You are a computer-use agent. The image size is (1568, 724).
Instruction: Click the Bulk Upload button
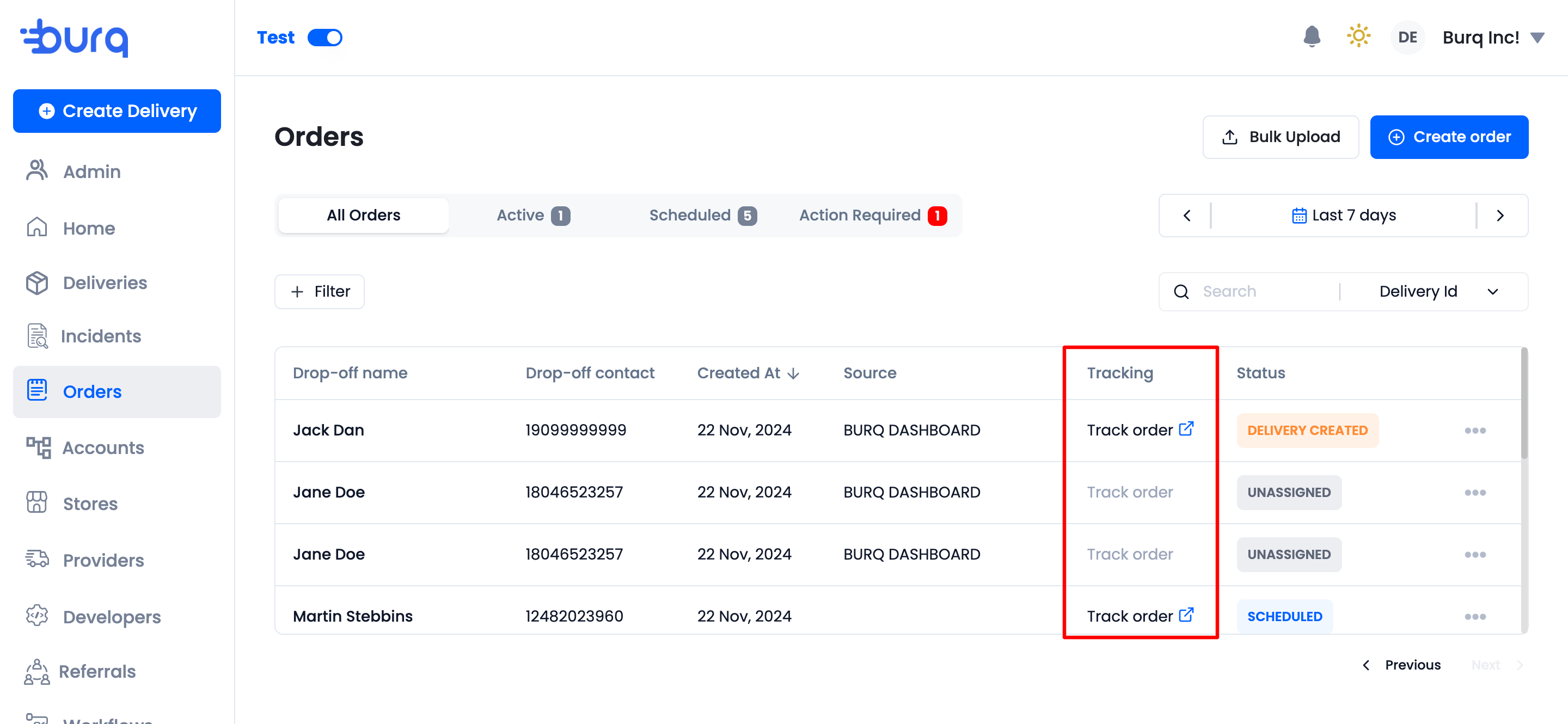(x=1280, y=137)
